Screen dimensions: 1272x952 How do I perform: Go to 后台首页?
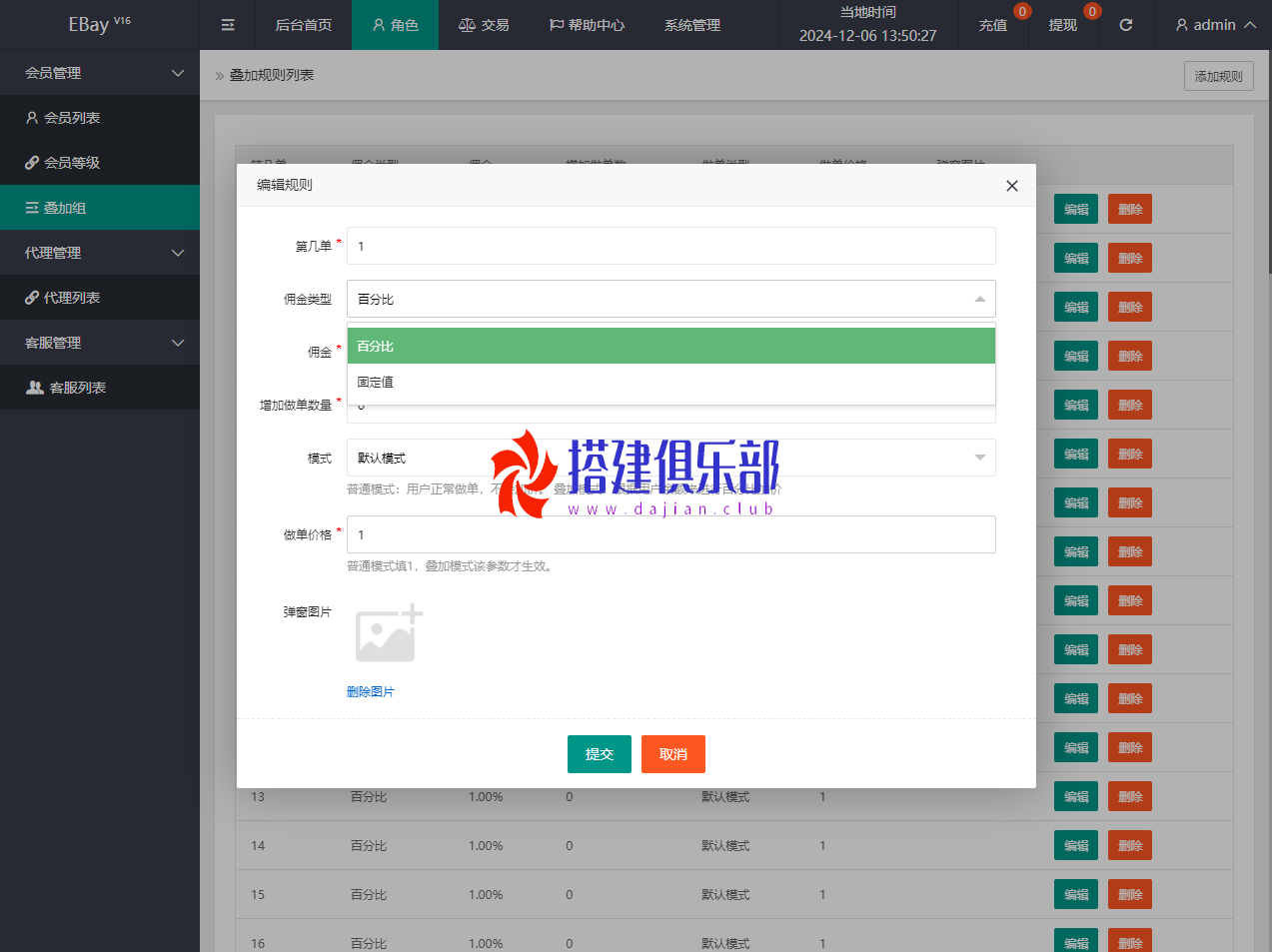(304, 25)
